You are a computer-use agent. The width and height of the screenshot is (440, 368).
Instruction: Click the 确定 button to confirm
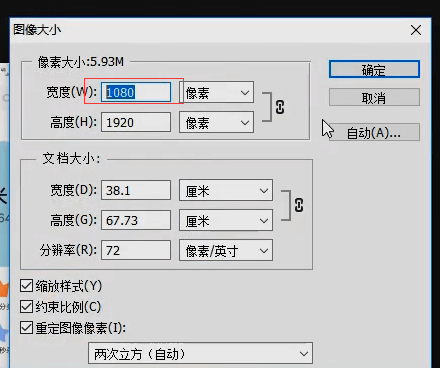coord(374,69)
